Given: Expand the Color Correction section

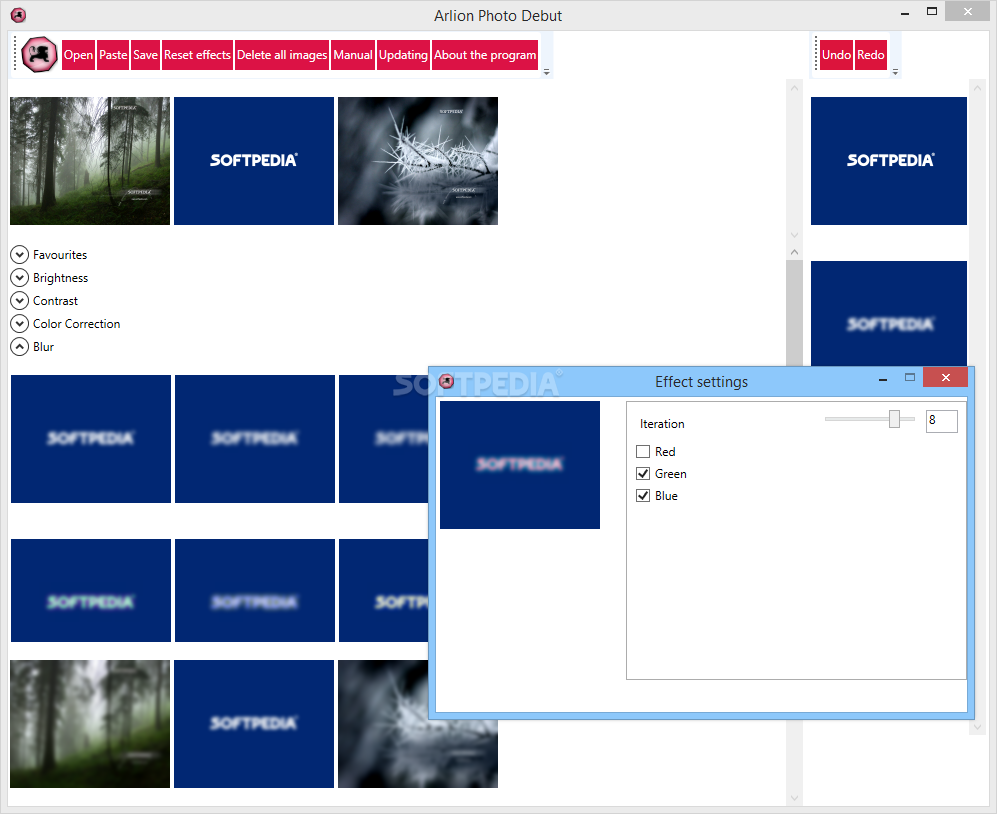Looking at the screenshot, I should pos(20,323).
